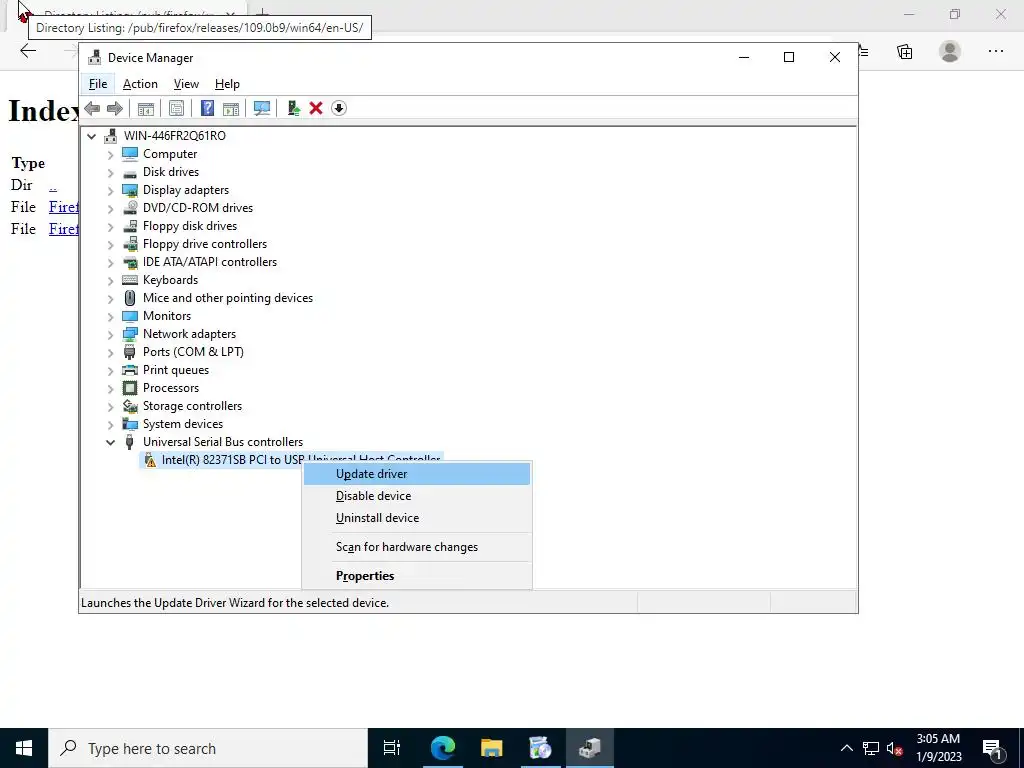Show hidden system tray icons chevron
Viewport: 1024px width, 768px height.
pos(846,748)
